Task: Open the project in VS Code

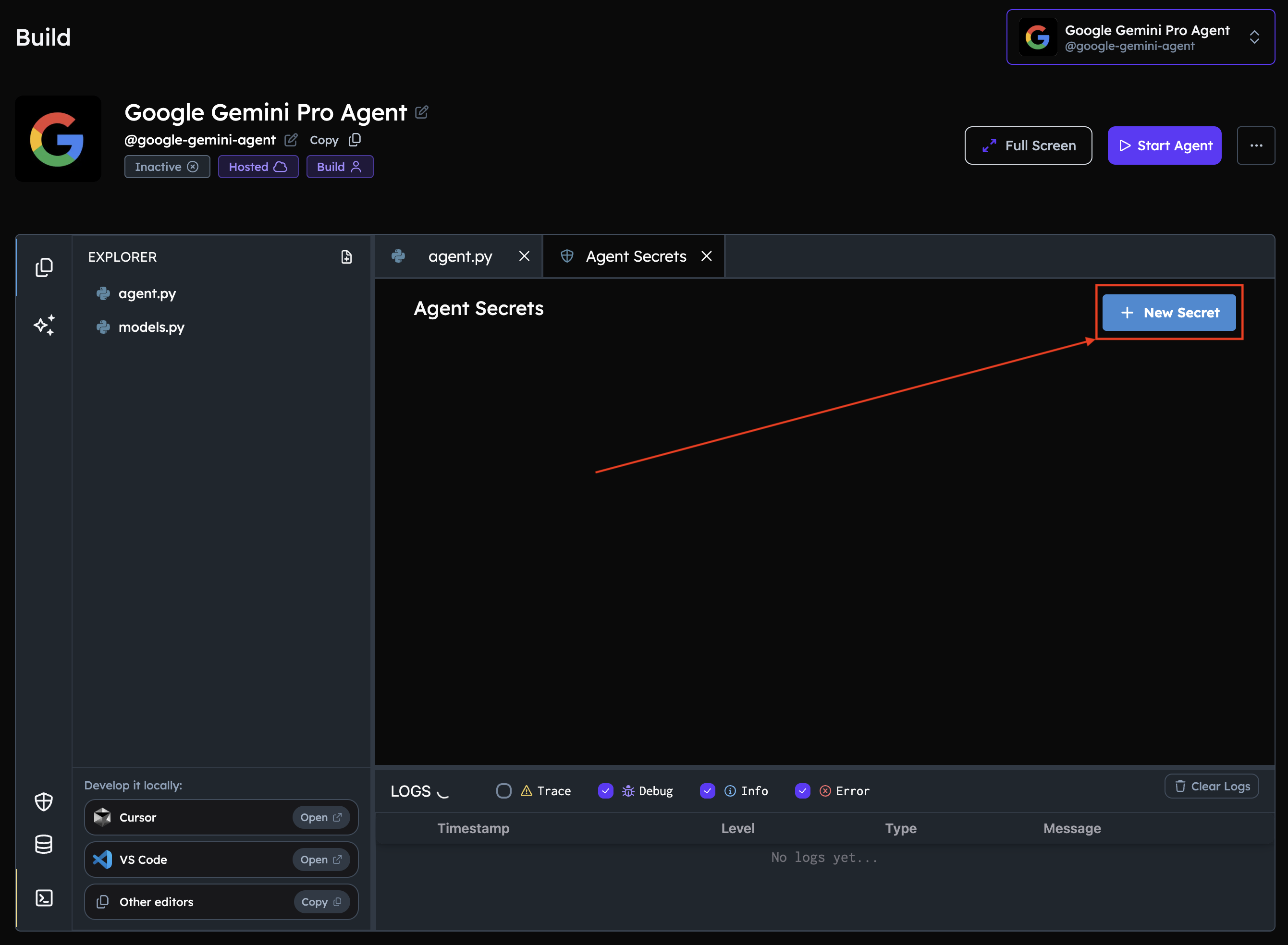Action: point(321,859)
